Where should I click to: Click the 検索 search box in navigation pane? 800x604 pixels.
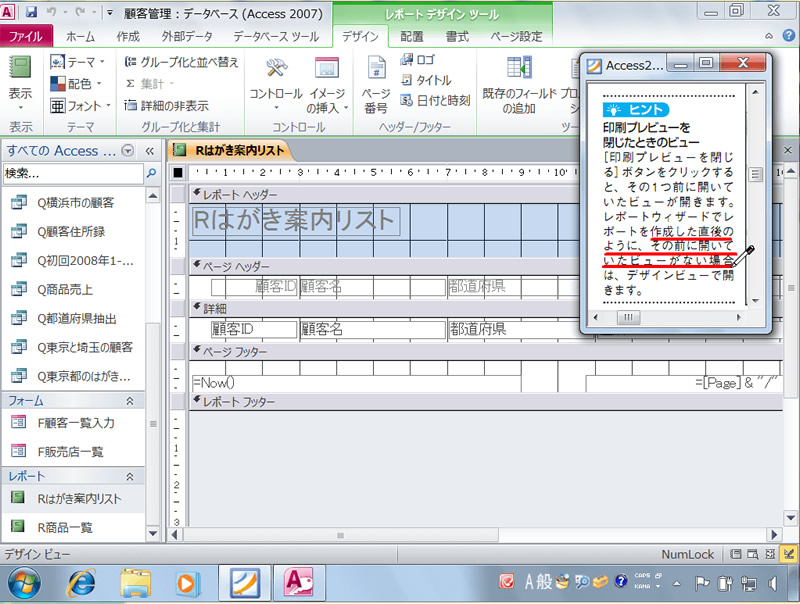(73, 173)
